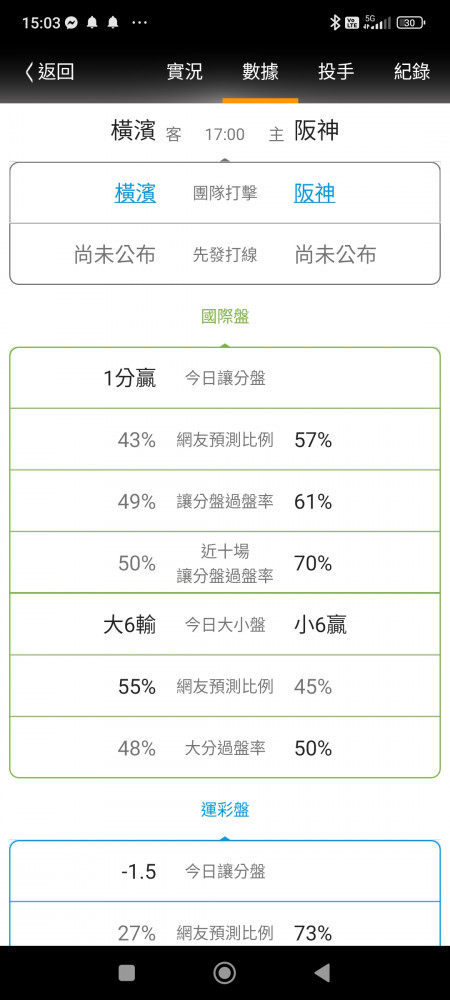
Task: Tap the 17:00 game time label
Action: coord(224,135)
